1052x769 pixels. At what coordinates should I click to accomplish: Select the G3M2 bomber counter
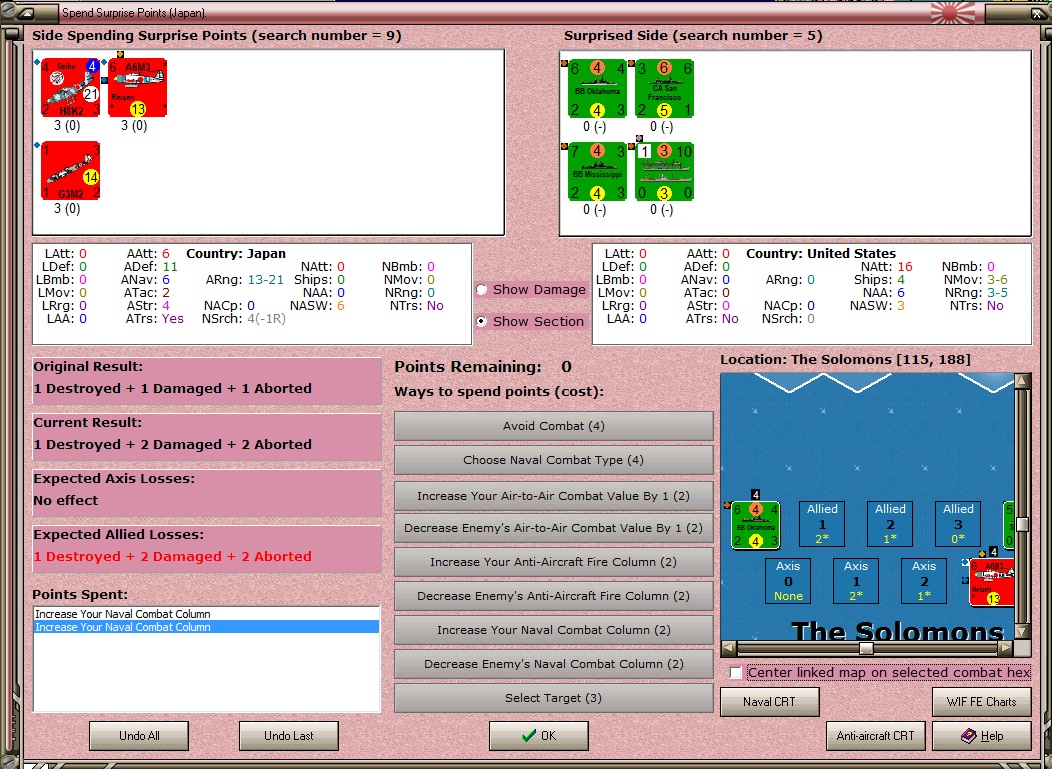pos(70,170)
